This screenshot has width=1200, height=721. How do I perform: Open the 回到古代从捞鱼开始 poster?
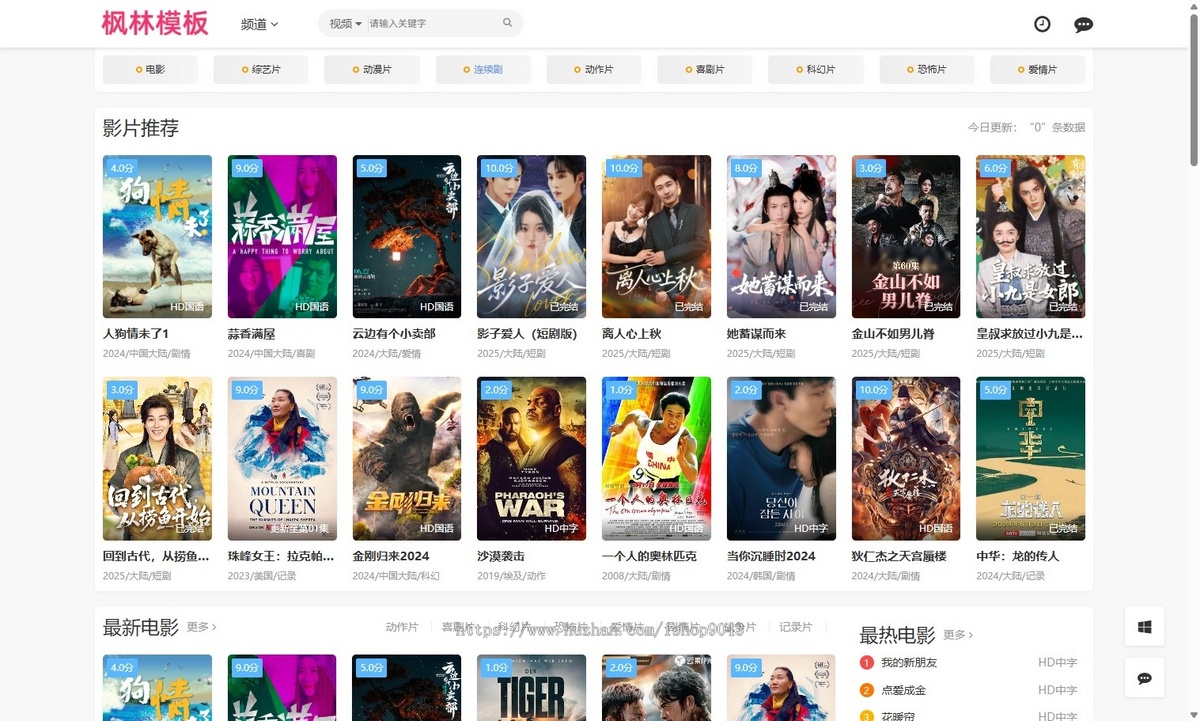click(x=157, y=458)
